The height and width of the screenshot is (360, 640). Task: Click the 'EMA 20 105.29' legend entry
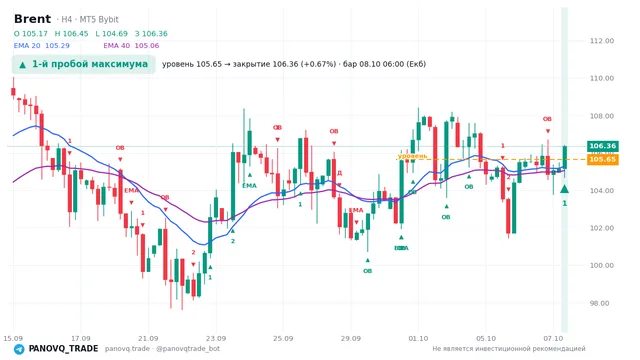42,46
